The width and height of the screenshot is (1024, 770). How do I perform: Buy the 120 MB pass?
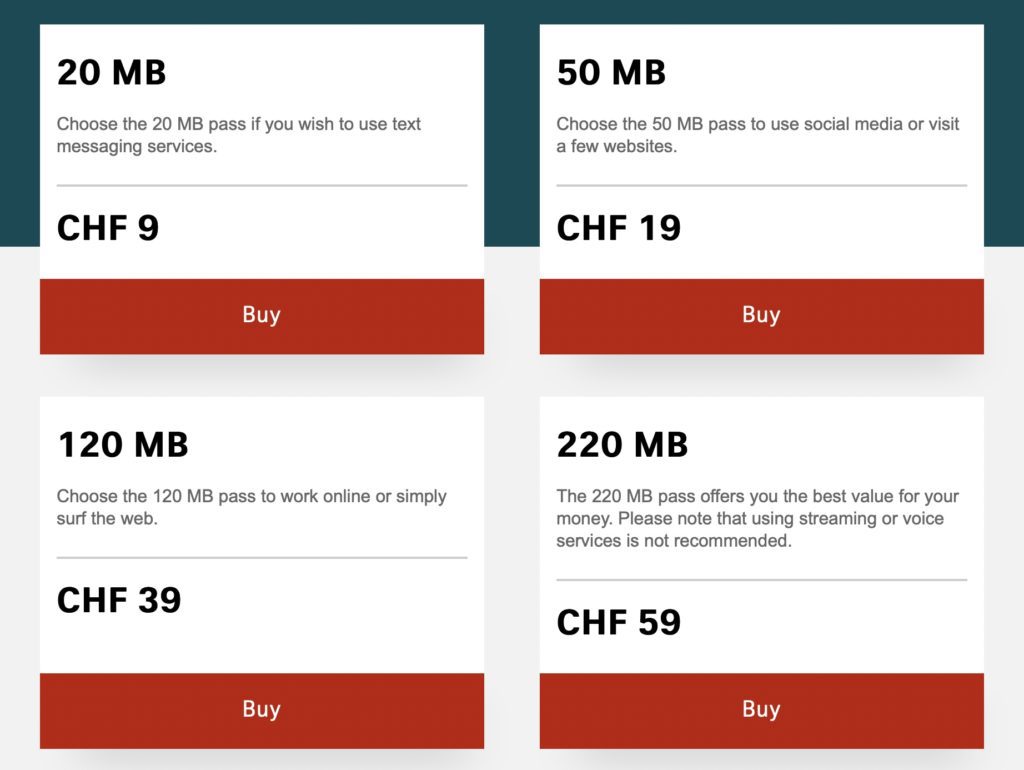[x=261, y=710]
